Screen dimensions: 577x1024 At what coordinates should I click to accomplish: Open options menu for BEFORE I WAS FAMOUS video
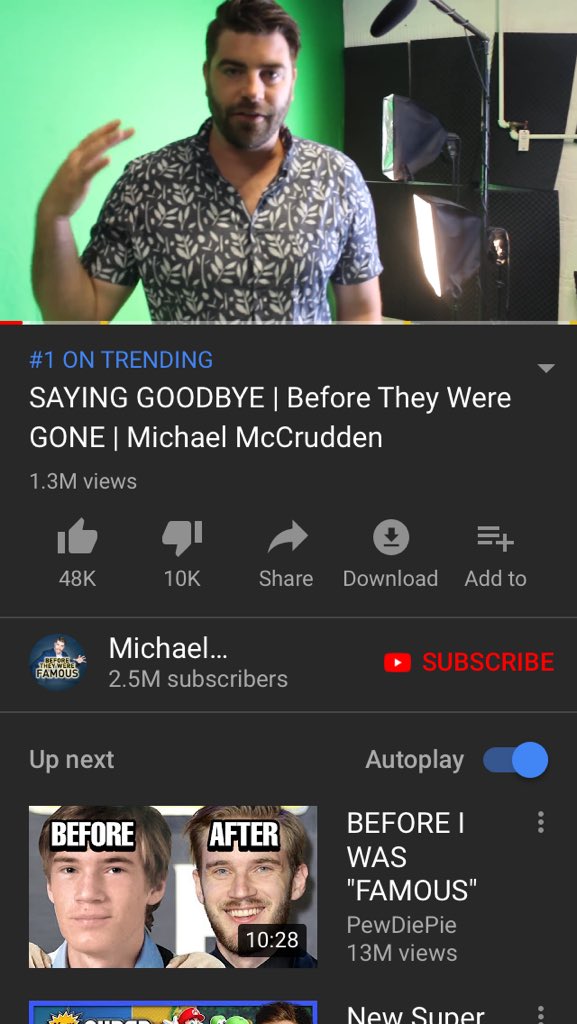pyautogui.click(x=540, y=822)
